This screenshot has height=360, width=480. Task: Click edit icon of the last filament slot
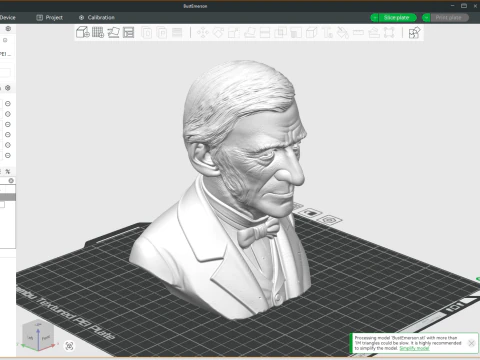[x=8, y=155]
